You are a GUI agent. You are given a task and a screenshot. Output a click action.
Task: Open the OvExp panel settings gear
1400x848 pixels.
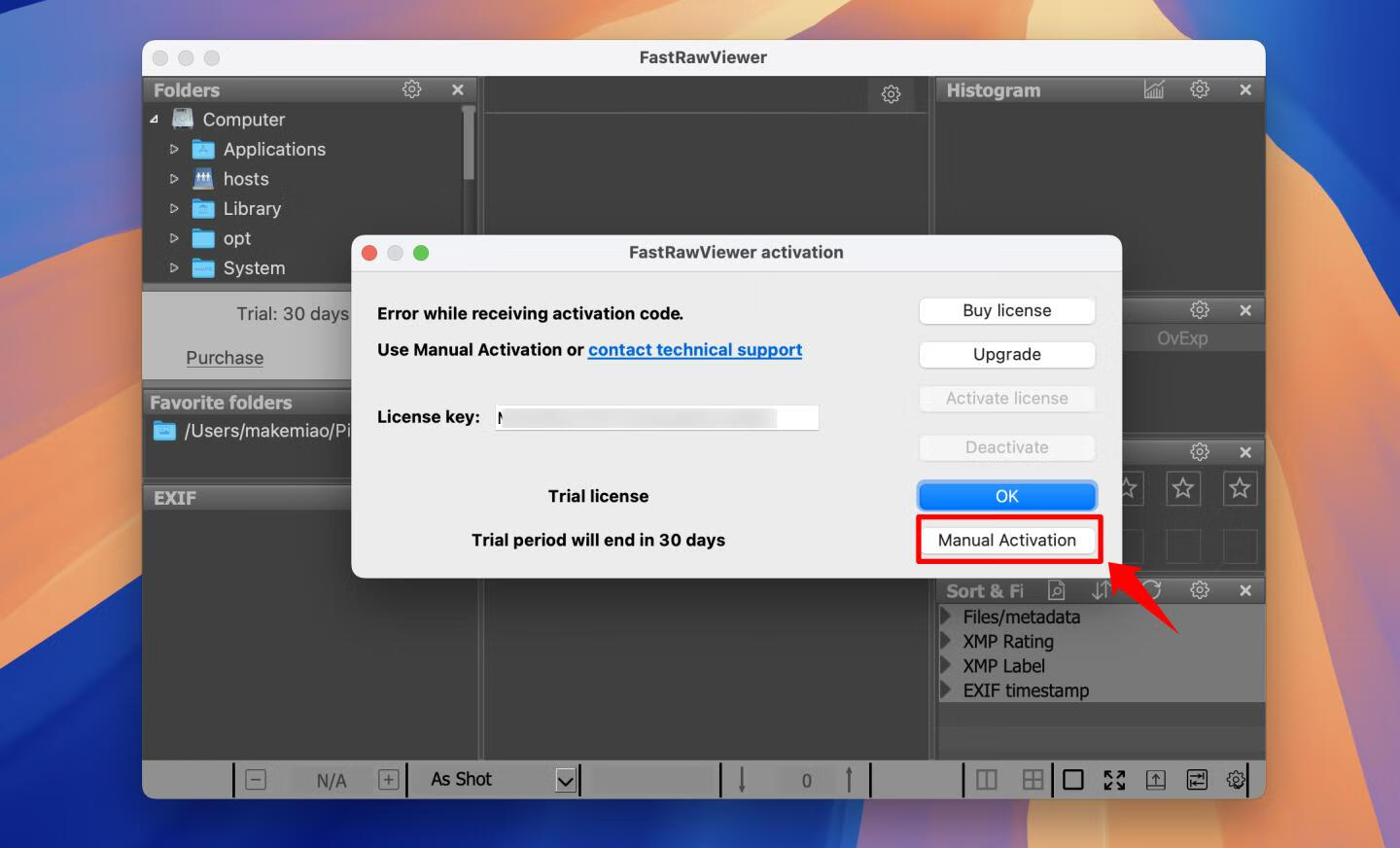tap(1200, 310)
